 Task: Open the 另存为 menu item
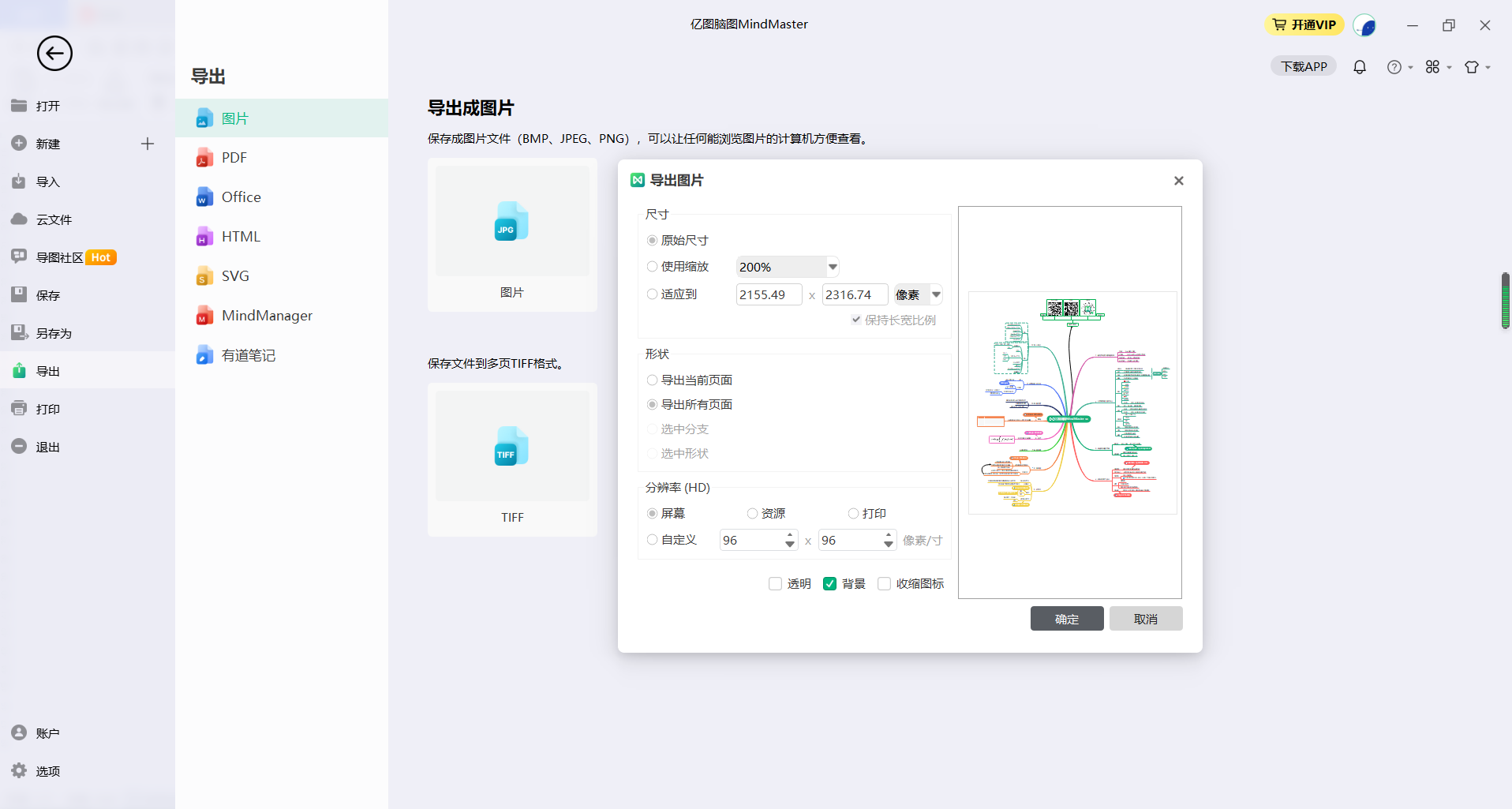(54, 333)
